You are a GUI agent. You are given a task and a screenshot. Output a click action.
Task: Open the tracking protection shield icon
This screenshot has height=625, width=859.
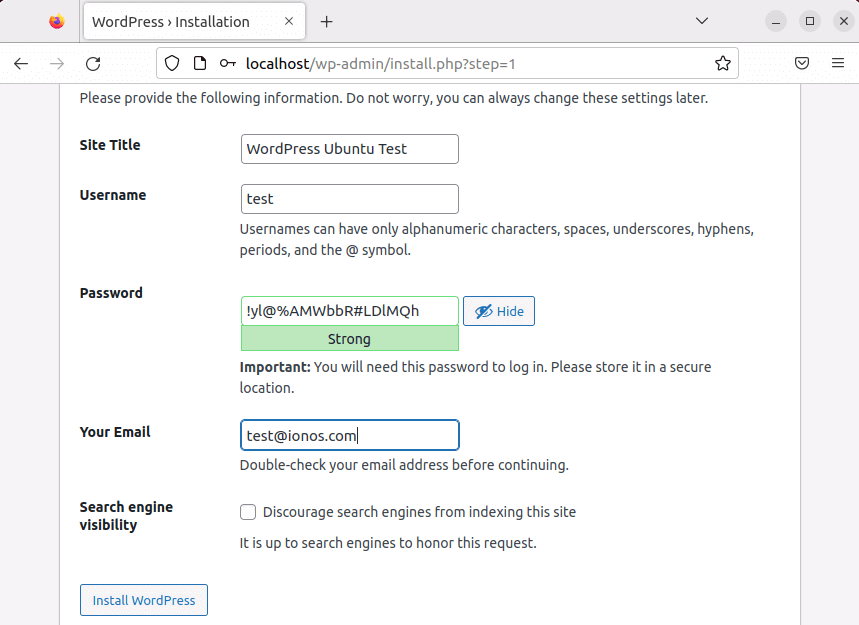[172, 63]
